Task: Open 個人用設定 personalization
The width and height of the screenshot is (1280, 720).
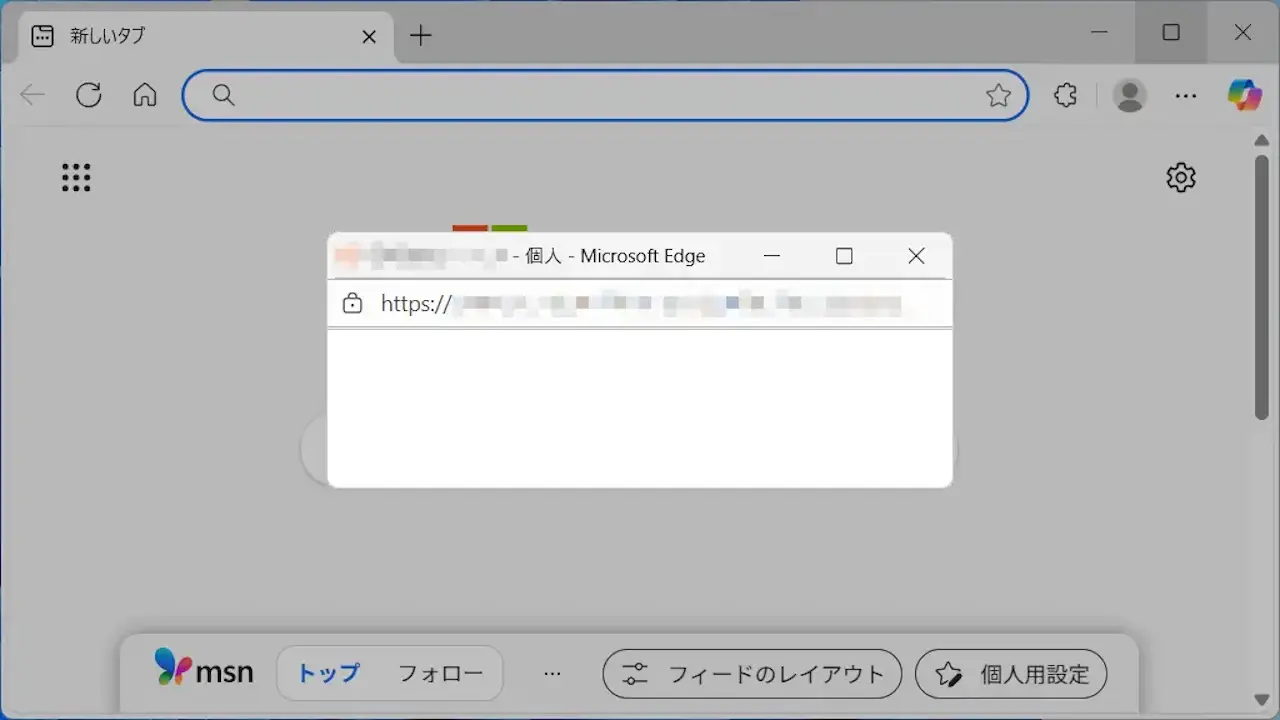Action: 1010,674
